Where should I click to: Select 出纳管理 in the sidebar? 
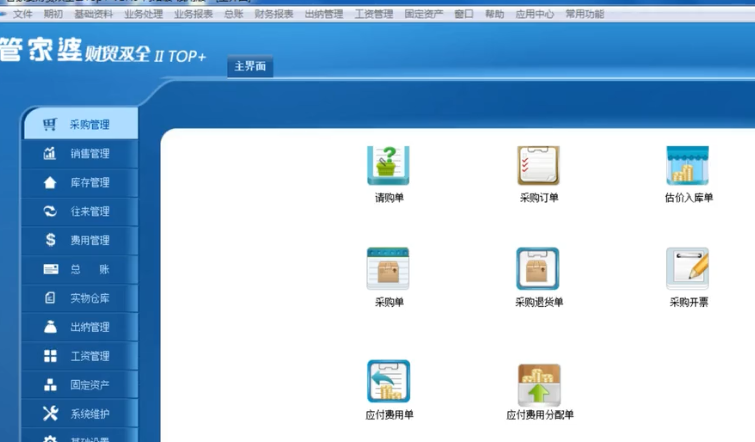pyautogui.click(x=80, y=327)
